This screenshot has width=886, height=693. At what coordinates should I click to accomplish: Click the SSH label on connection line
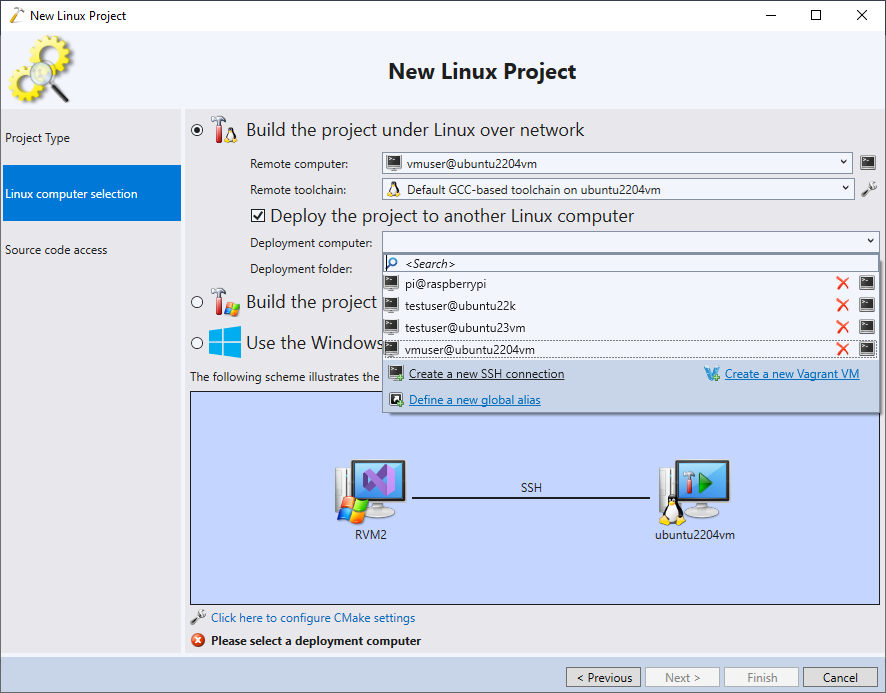[531, 487]
